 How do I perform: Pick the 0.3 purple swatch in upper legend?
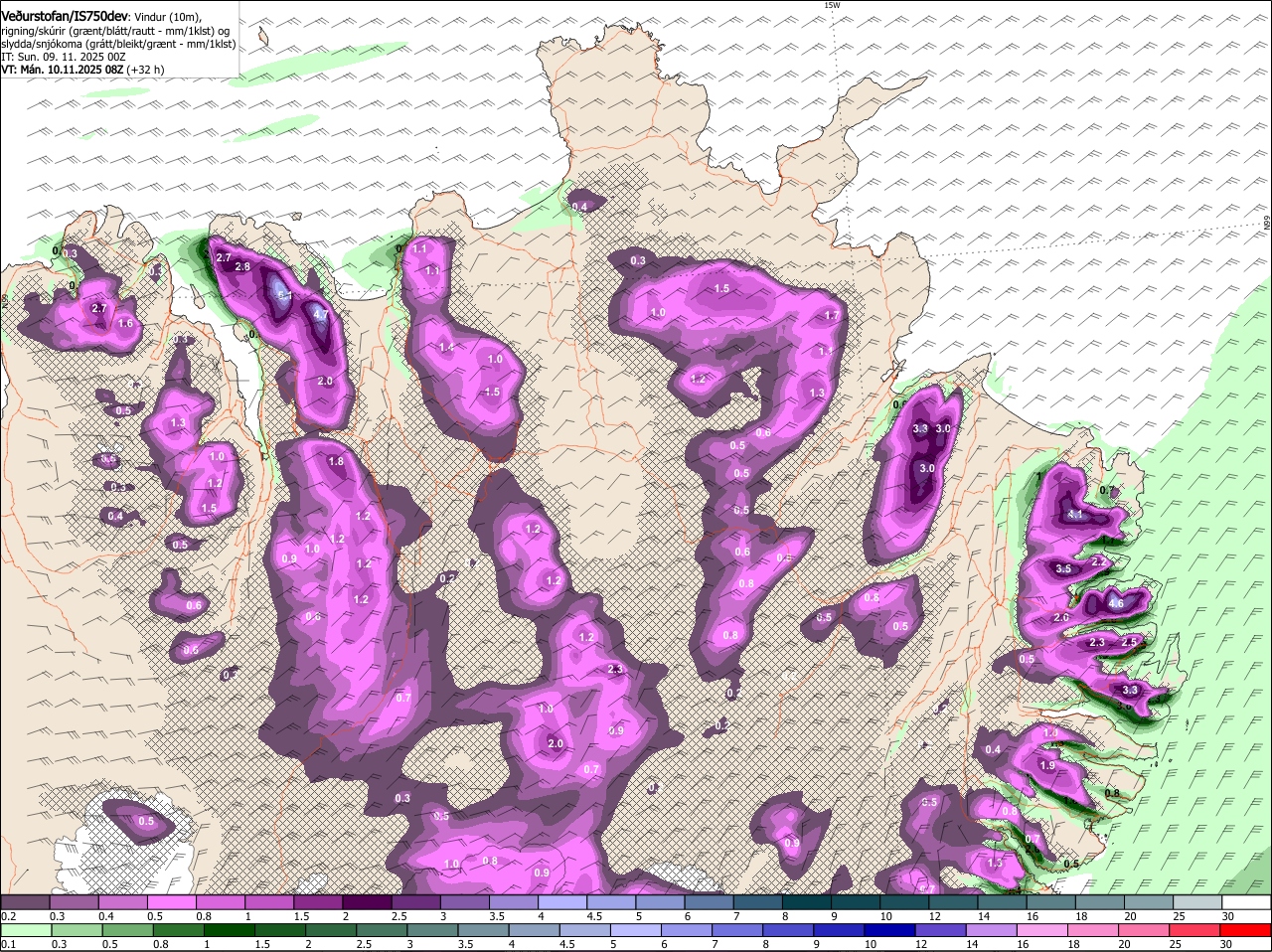point(74,902)
